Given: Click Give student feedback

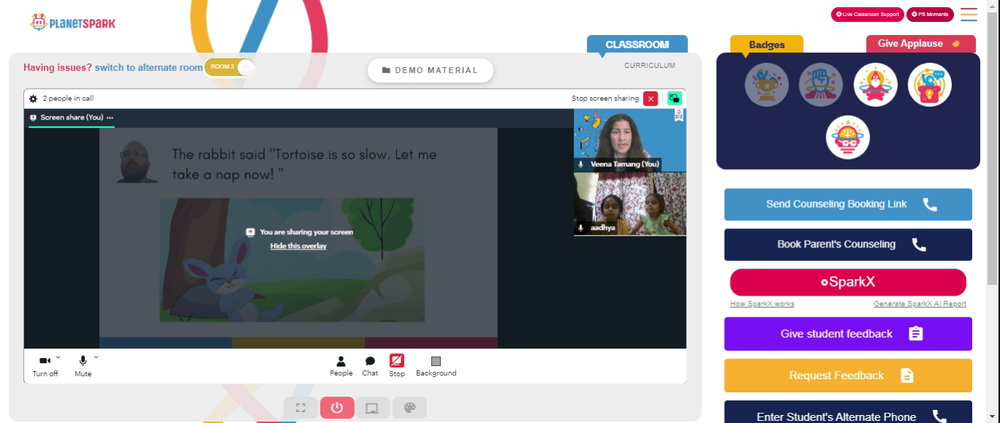Looking at the screenshot, I should coord(848,334).
